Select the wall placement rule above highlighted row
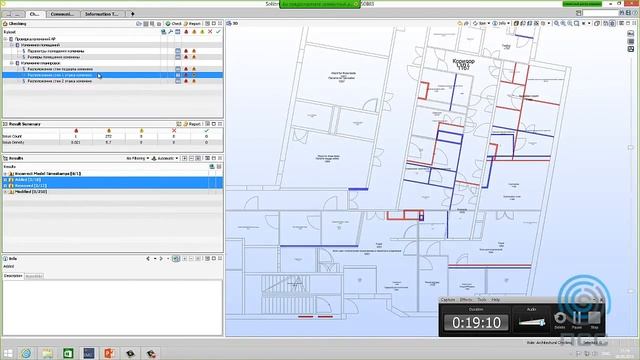This screenshot has height=360, width=640. (x=60, y=69)
